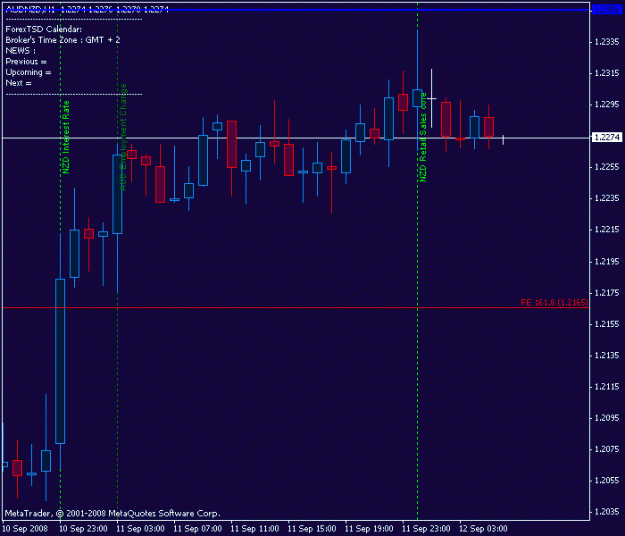Click the blue 1.2355 price tag on axis
625x536 pixels.
pos(607,10)
